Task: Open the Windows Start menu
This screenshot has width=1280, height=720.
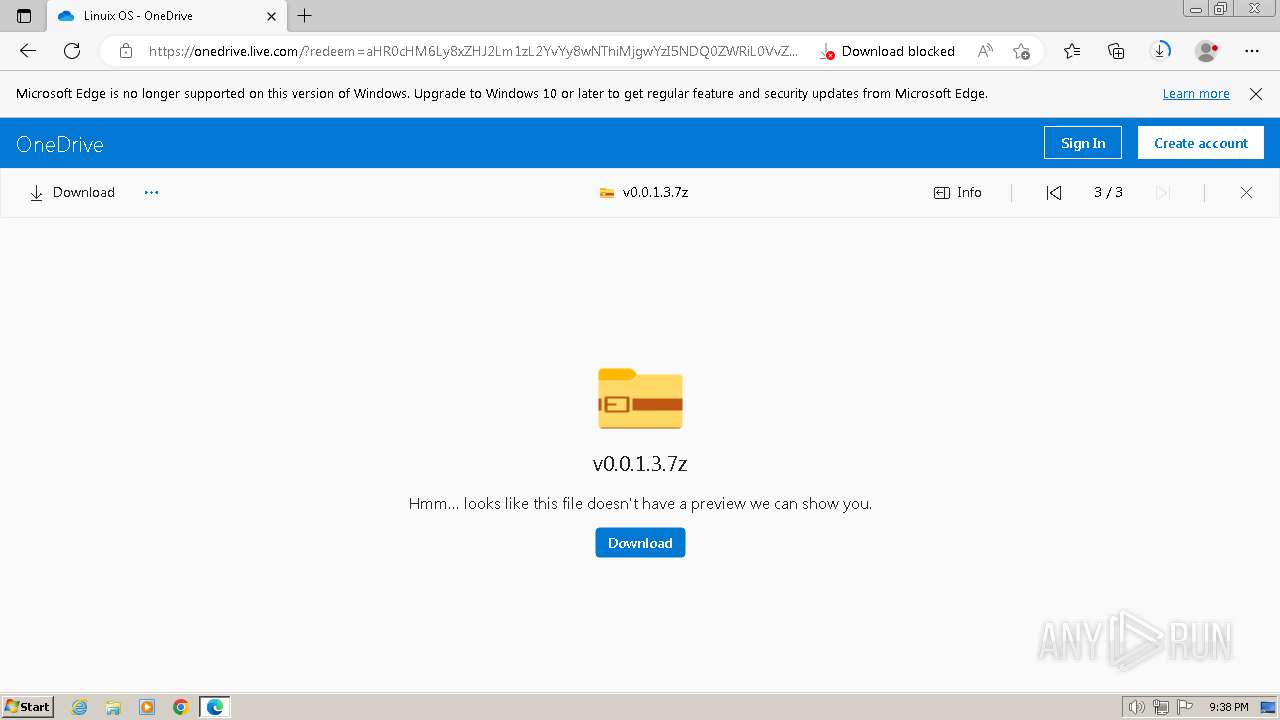Action: point(28,707)
